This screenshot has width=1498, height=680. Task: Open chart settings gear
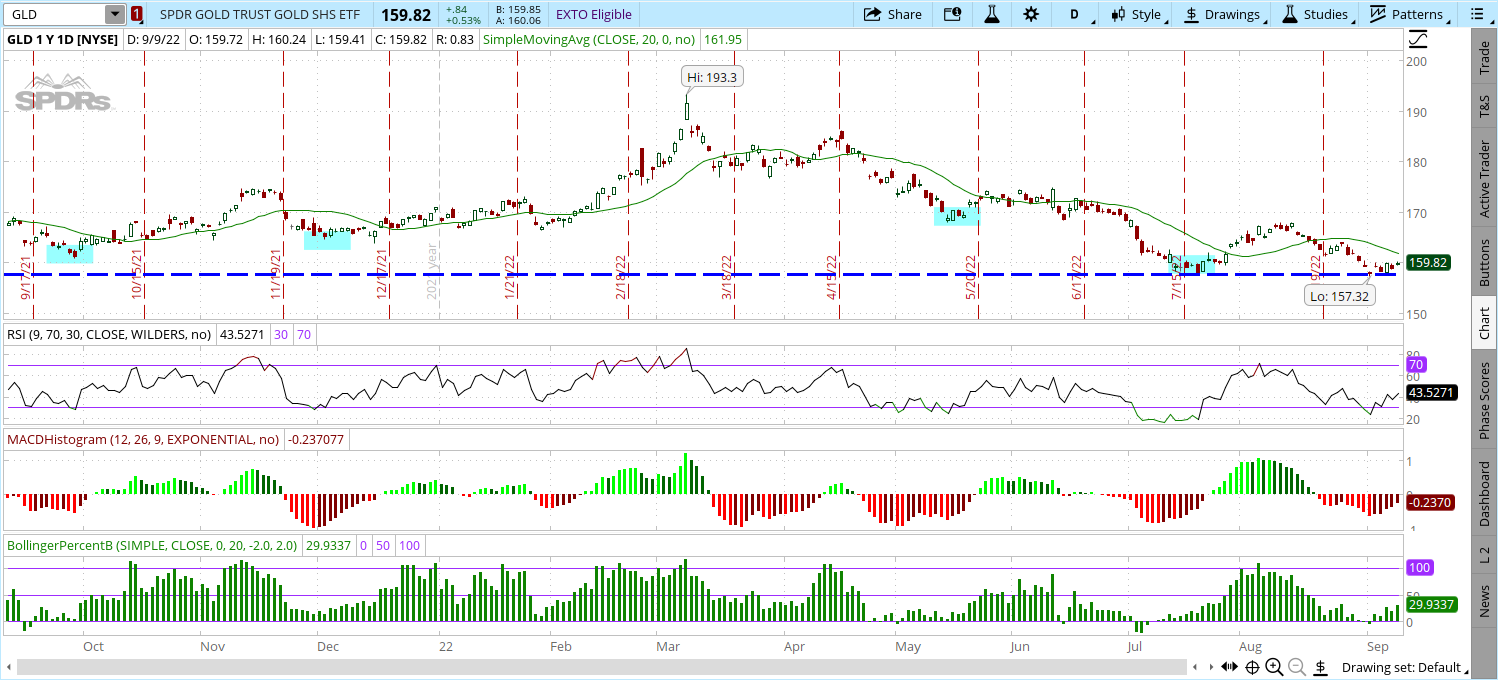tap(1031, 14)
